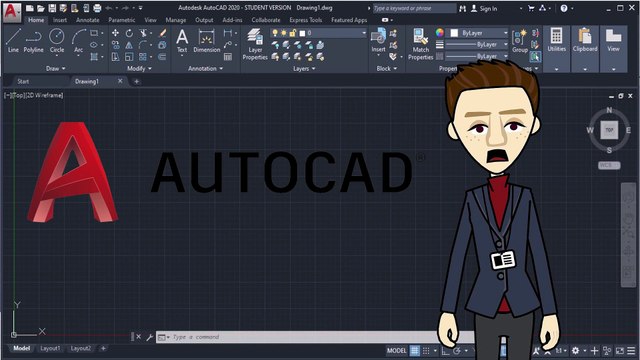Toggle layer 0 freeze sun icon
The image size is (640, 360).
point(284,33)
